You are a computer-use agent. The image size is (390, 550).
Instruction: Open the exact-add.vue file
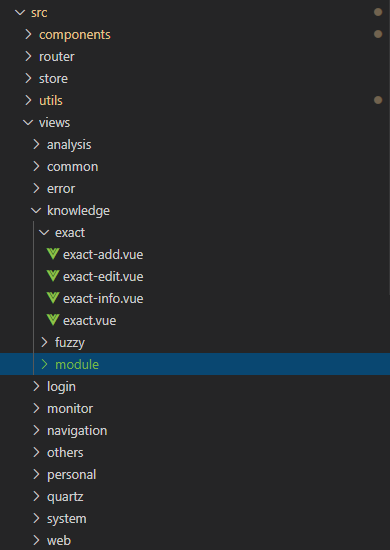(103, 254)
